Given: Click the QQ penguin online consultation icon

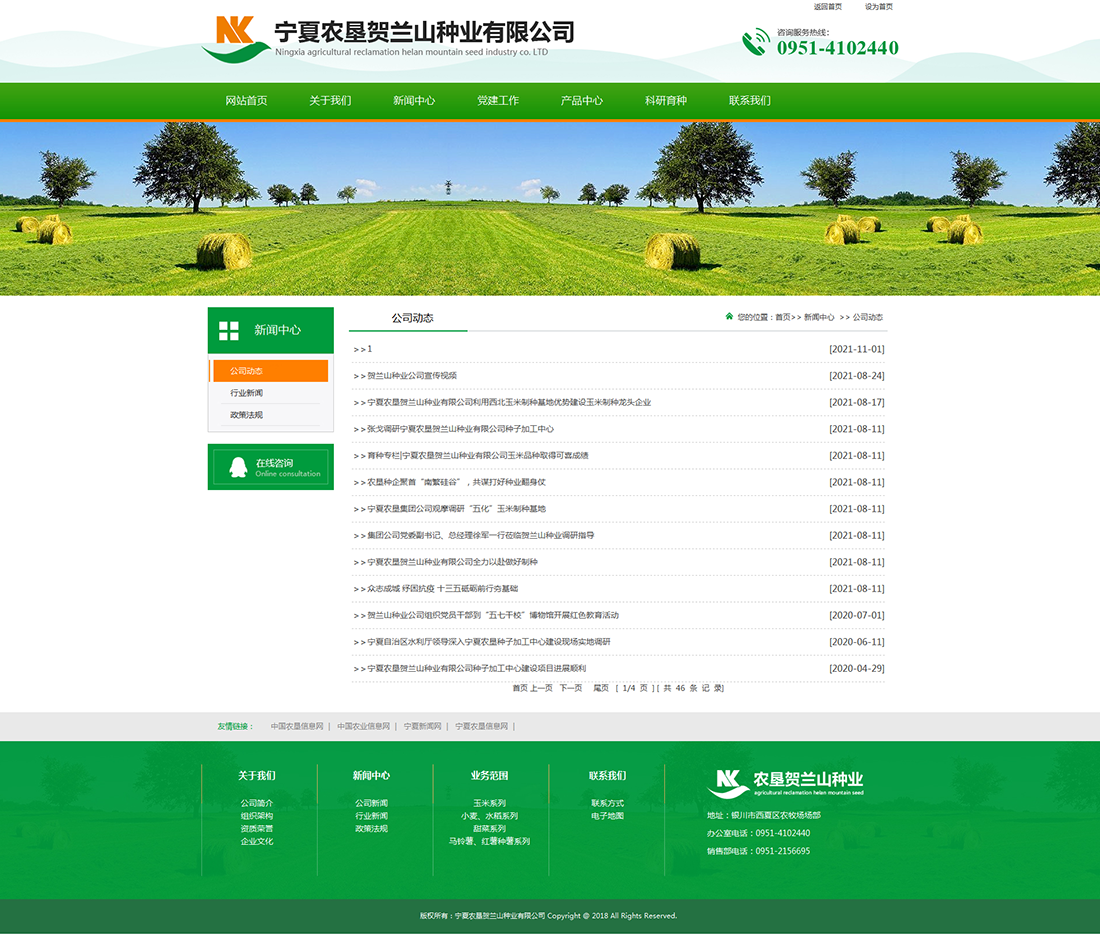Looking at the screenshot, I should point(238,467).
